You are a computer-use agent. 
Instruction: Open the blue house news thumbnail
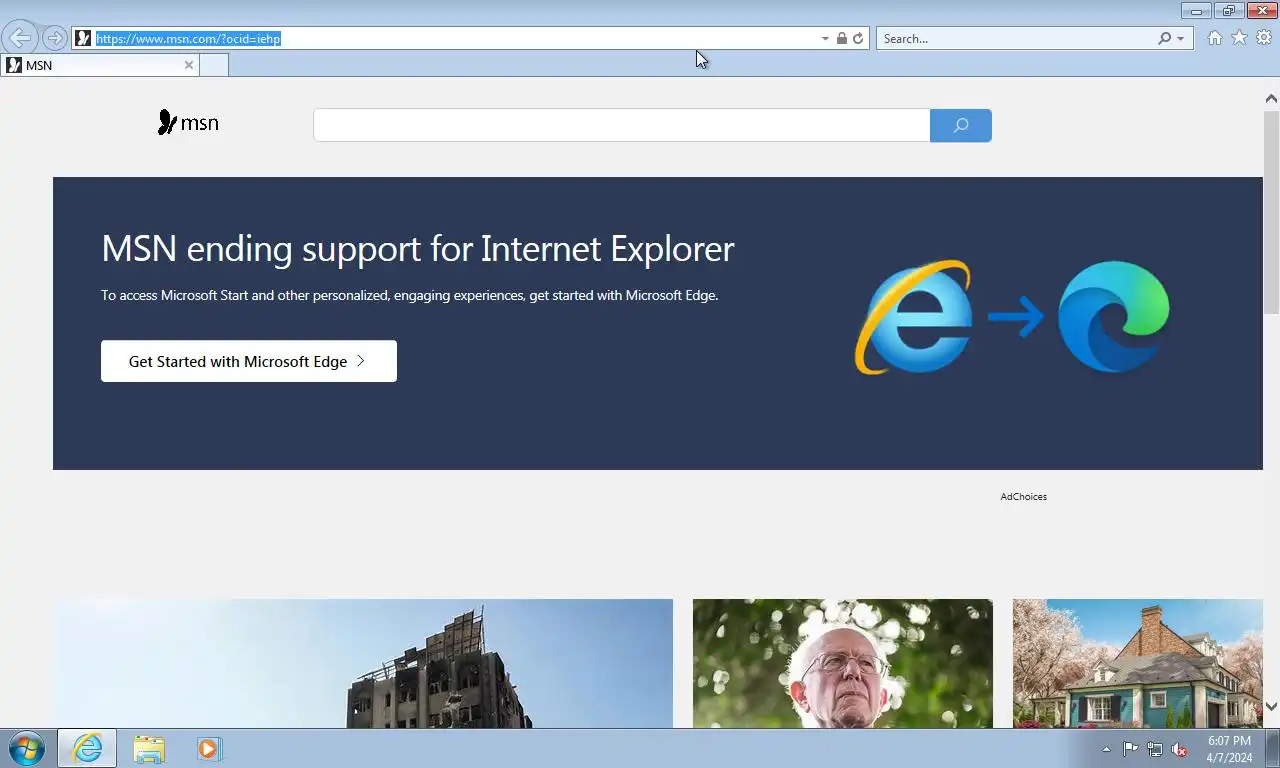1138,663
